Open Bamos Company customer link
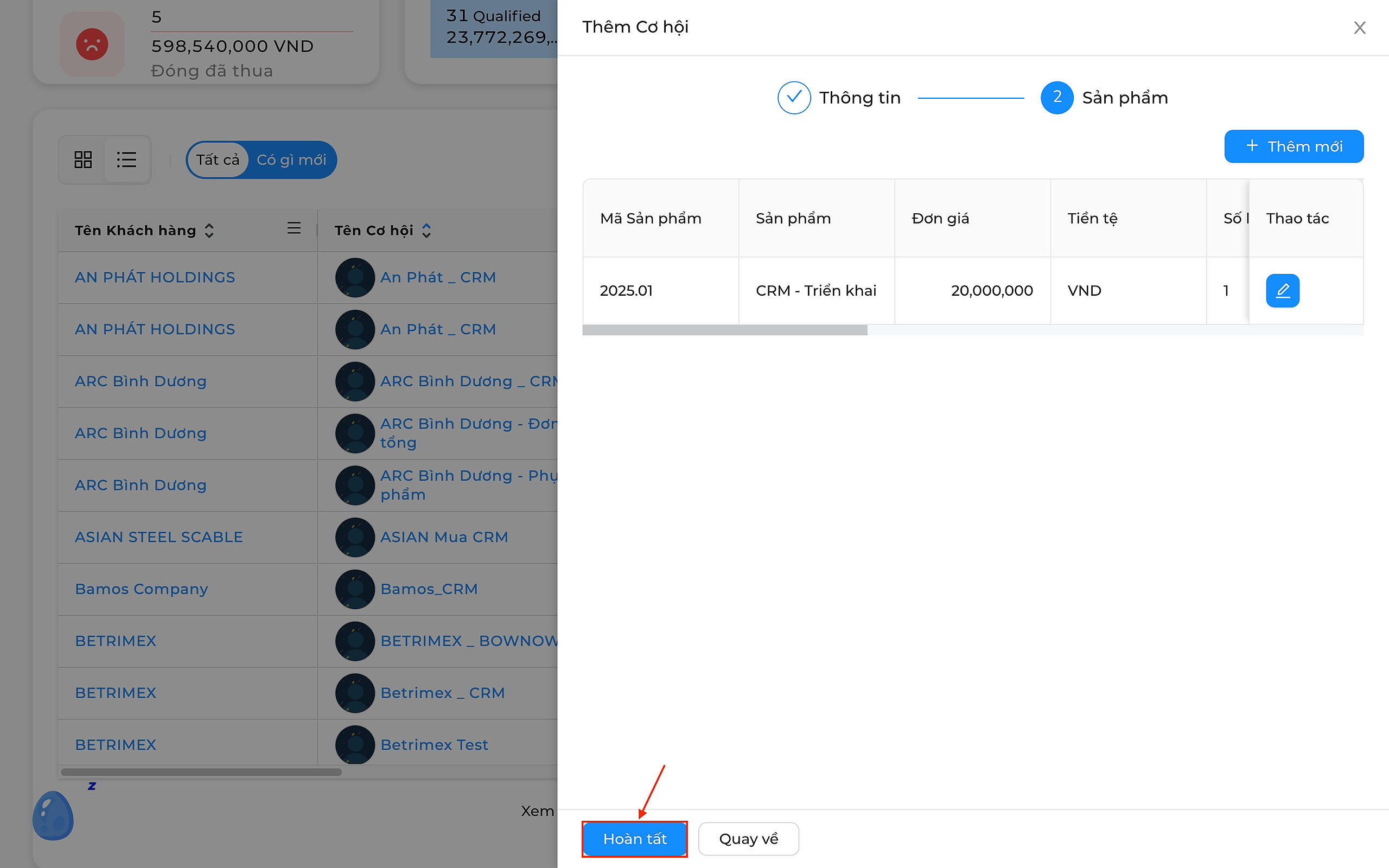This screenshot has height=868, width=1389. tap(141, 590)
